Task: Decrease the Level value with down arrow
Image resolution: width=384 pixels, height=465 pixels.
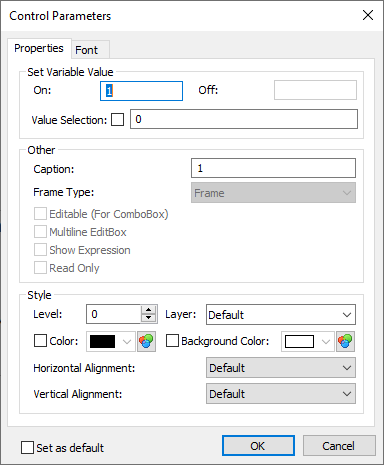Action: pyautogui.click(x=149, y=318)
